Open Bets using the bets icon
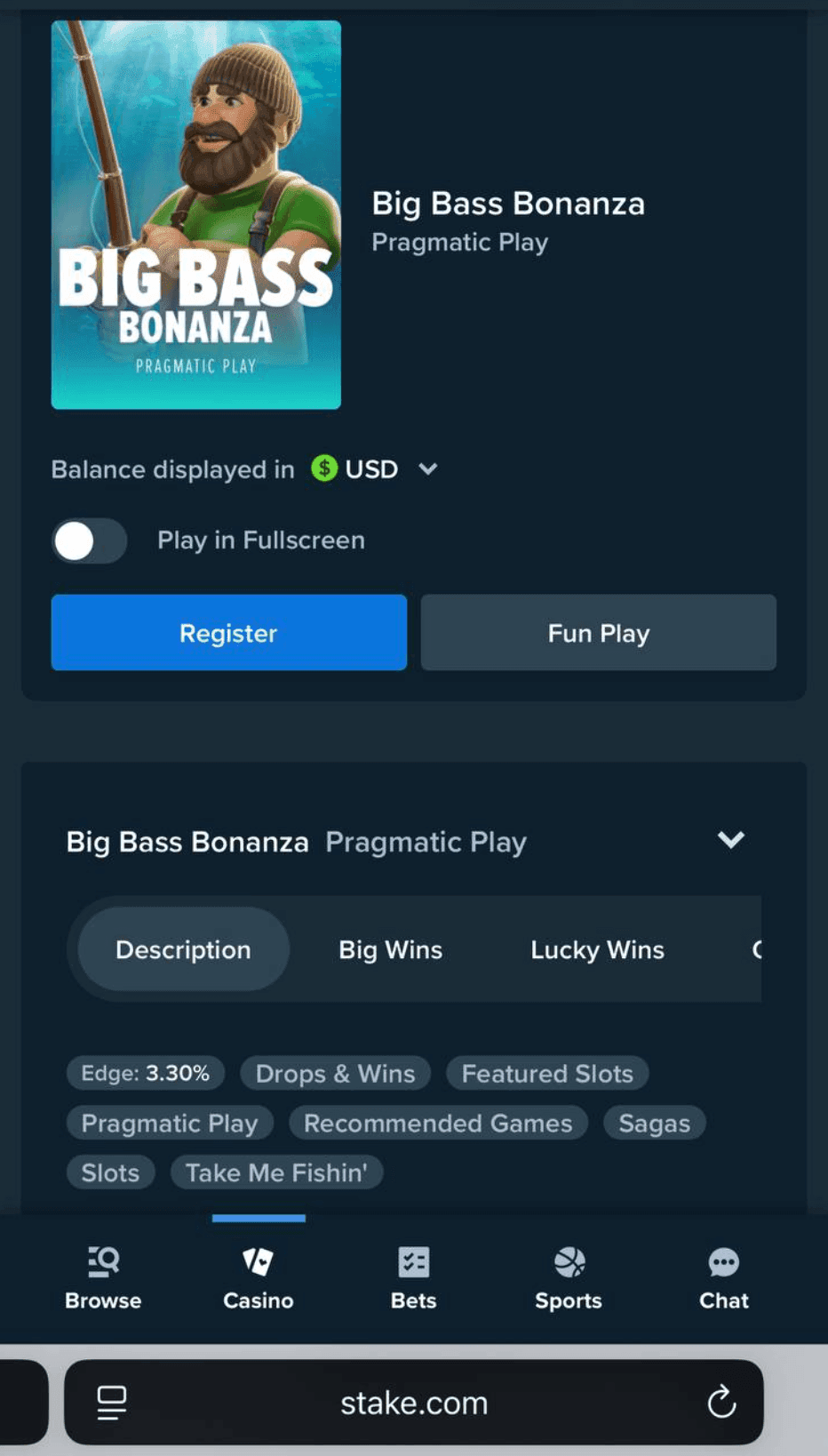Viewport: 828px width, 1456px height. 412,1261
